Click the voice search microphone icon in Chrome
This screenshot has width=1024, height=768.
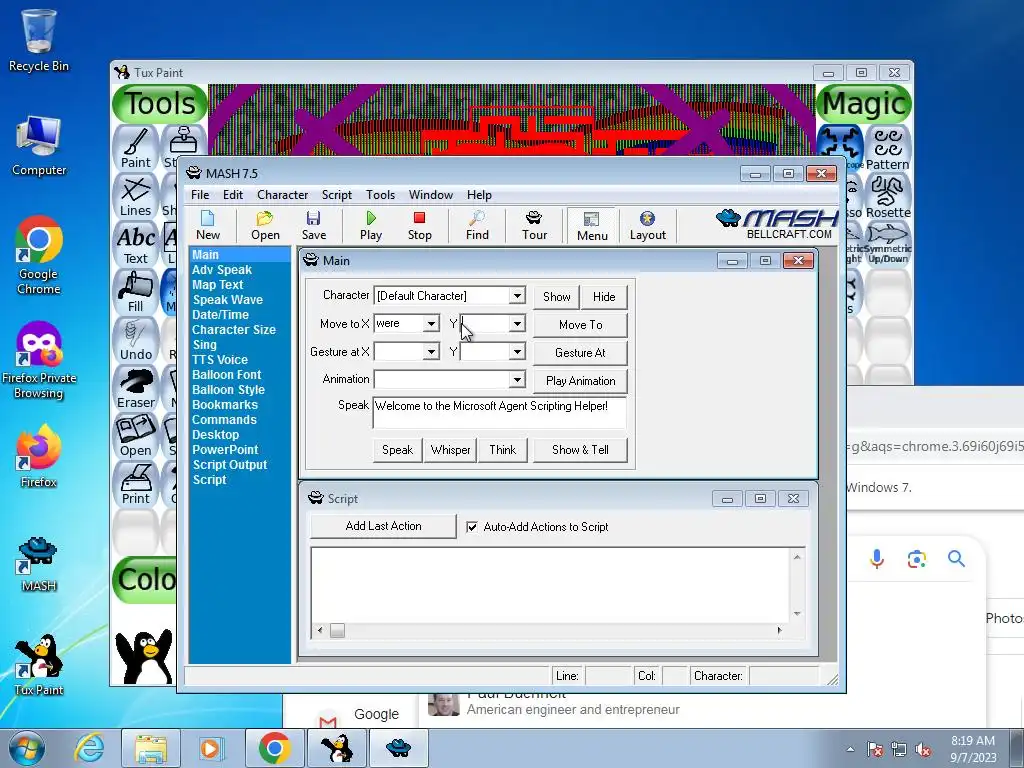coord(876,559)
